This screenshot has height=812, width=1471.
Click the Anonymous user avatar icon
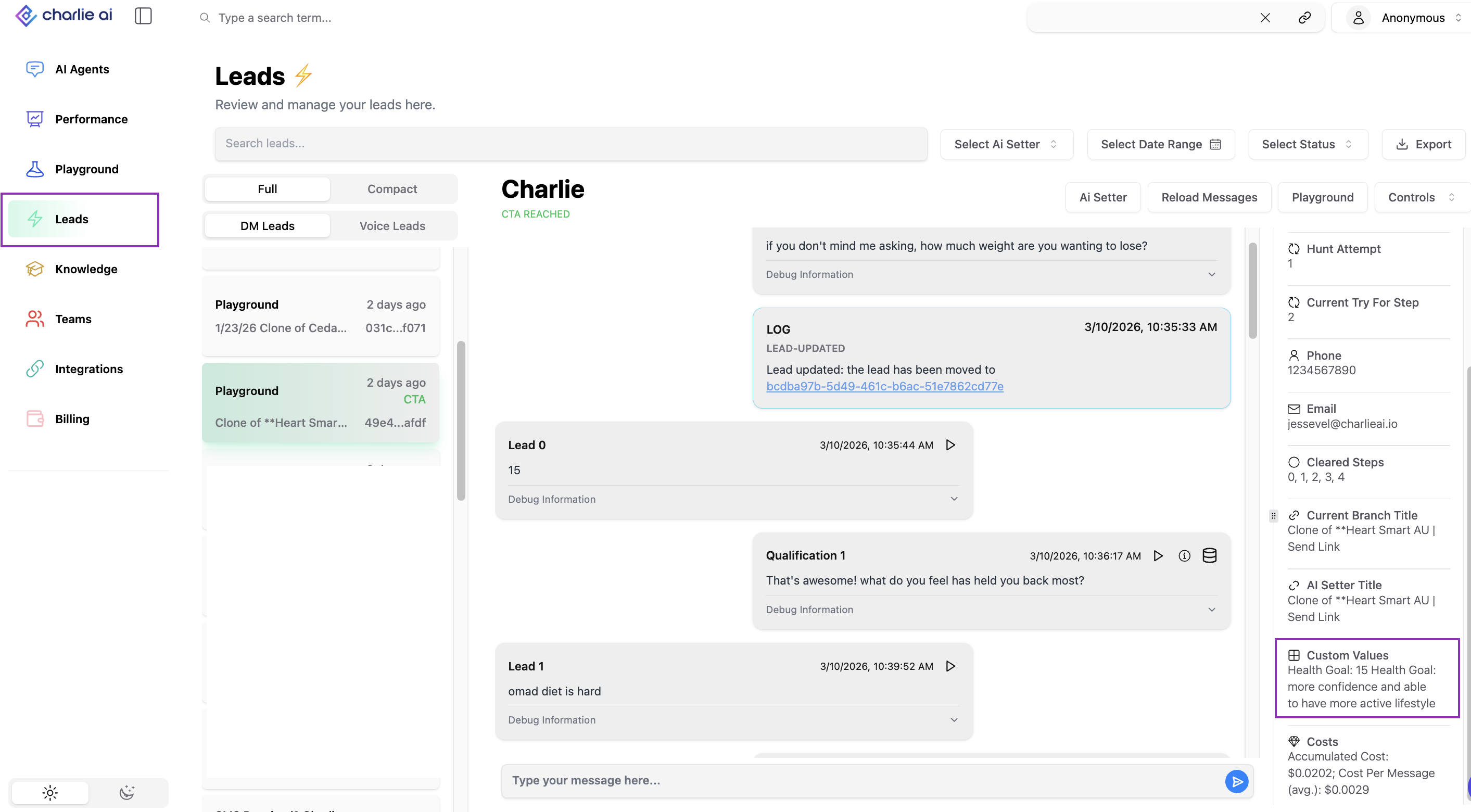pyautogui.click(x=1359, y=18)
